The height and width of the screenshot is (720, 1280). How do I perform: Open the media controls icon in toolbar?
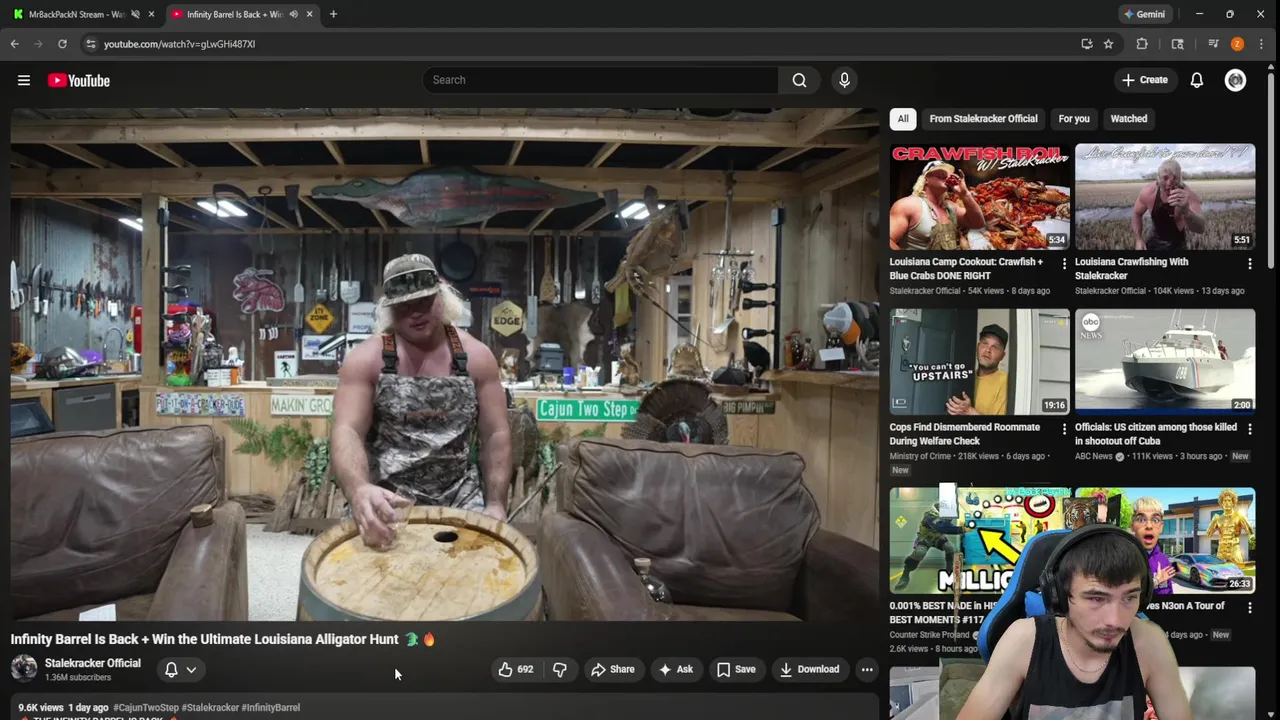tap(1213, 44)
